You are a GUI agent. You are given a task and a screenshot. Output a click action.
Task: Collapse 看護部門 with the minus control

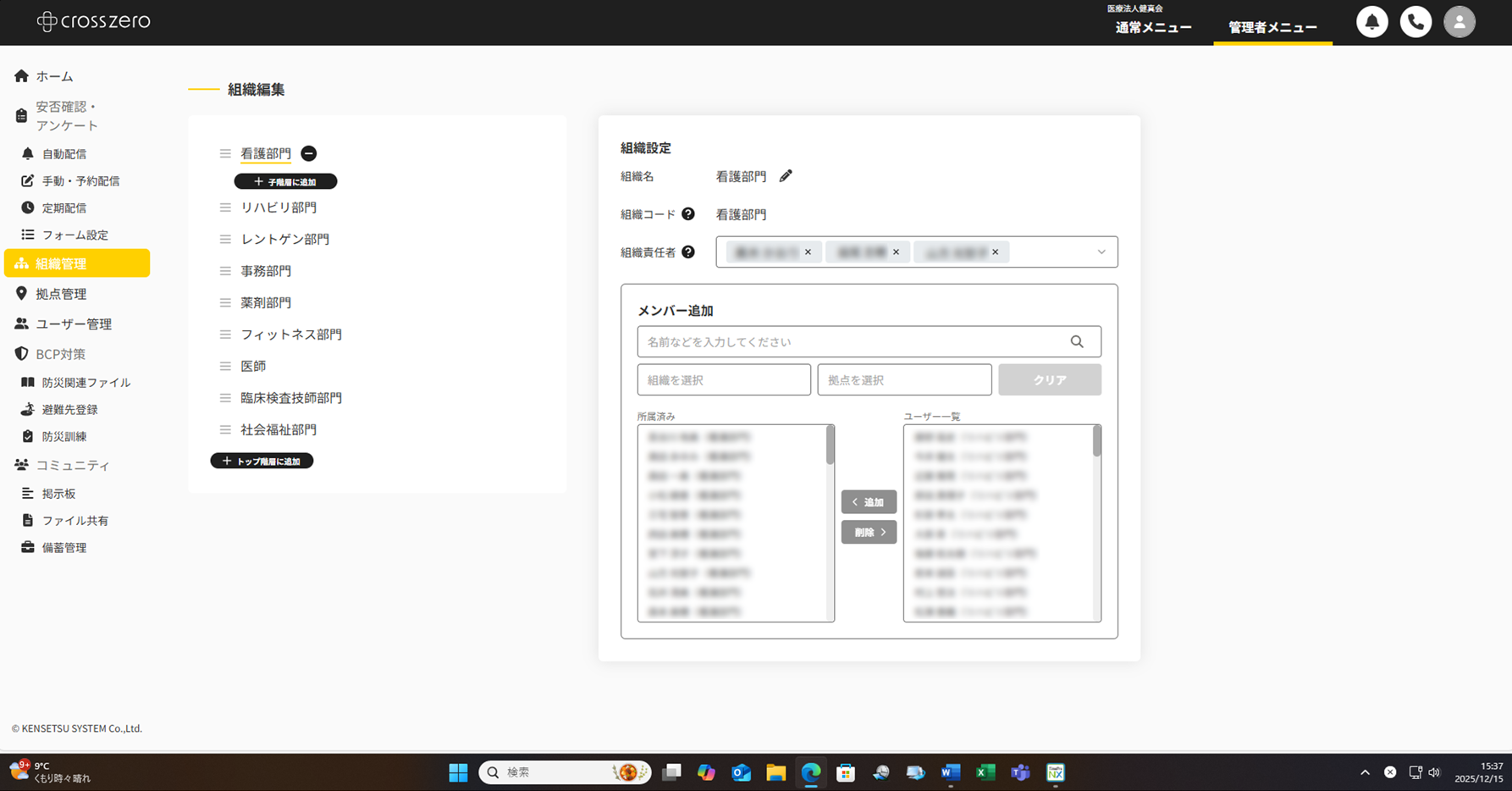[x=308, y=153]
